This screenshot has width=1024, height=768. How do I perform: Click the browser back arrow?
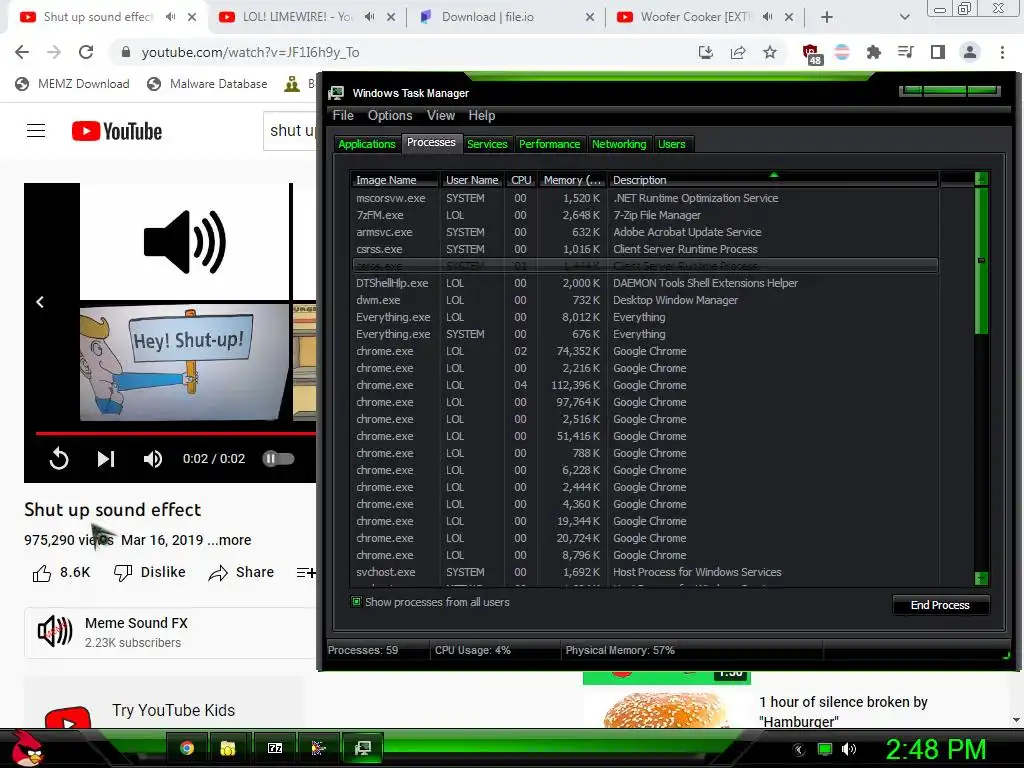22,52
